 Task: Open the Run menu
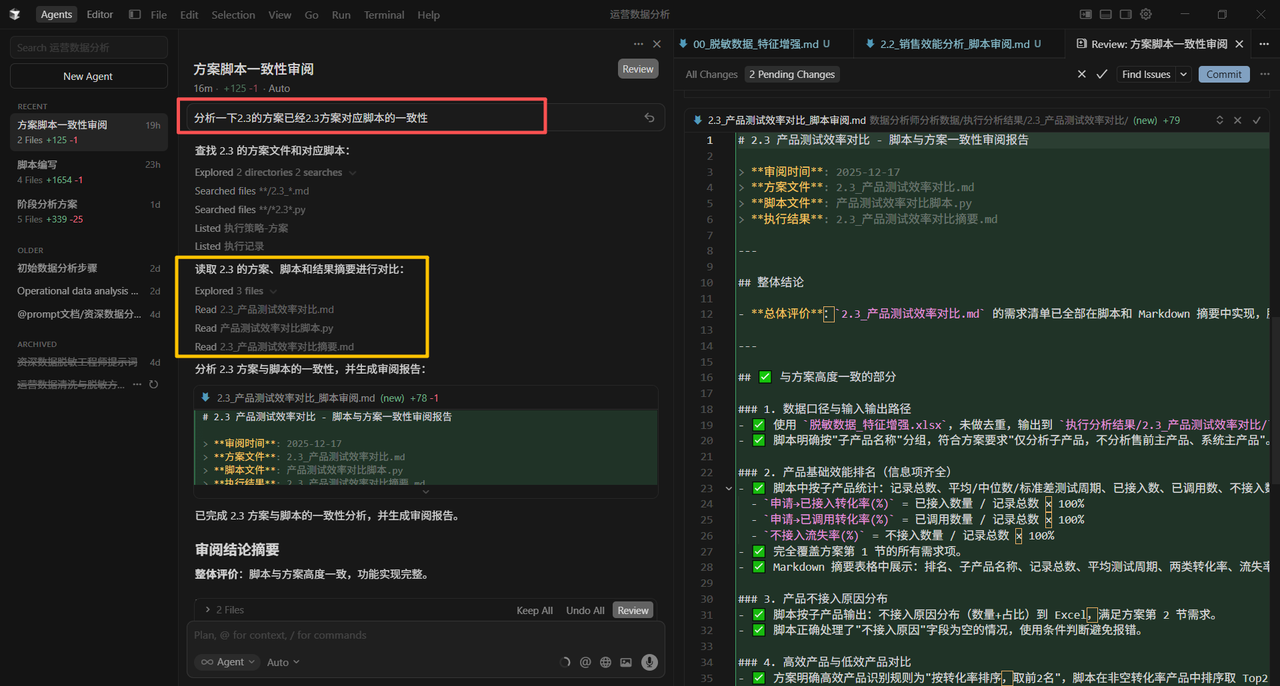[x=341, y=14]
